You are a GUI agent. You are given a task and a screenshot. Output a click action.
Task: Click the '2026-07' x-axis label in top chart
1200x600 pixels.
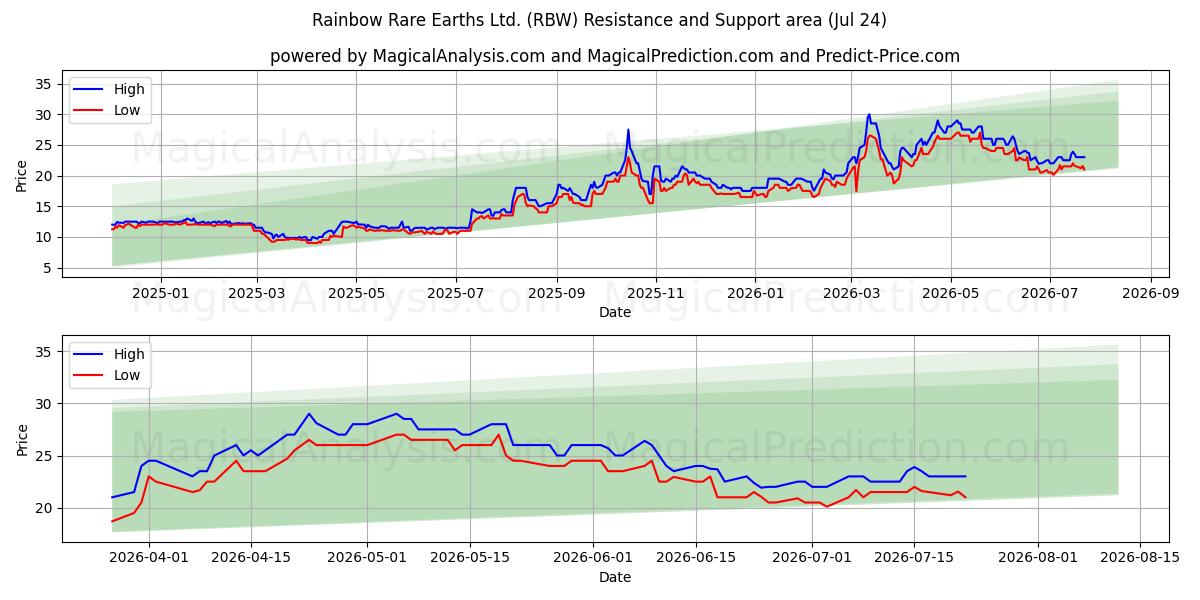pos(1050,294)
